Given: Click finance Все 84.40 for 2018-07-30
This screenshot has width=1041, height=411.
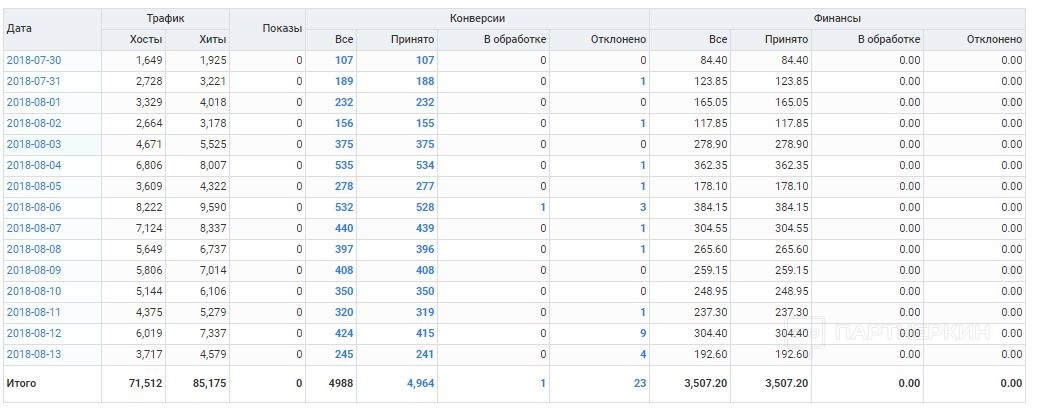Looking at the screenshot, I should (x=714, y=60).
